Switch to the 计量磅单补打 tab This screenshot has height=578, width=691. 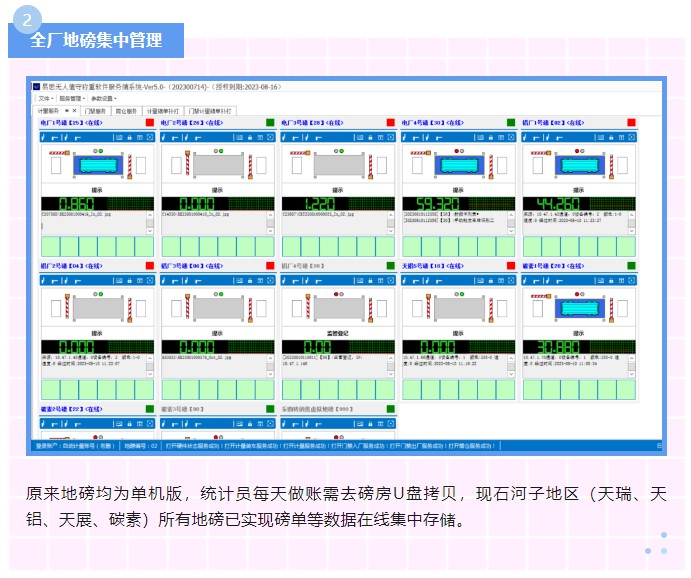pyautogui.click(x=164, y=111)
